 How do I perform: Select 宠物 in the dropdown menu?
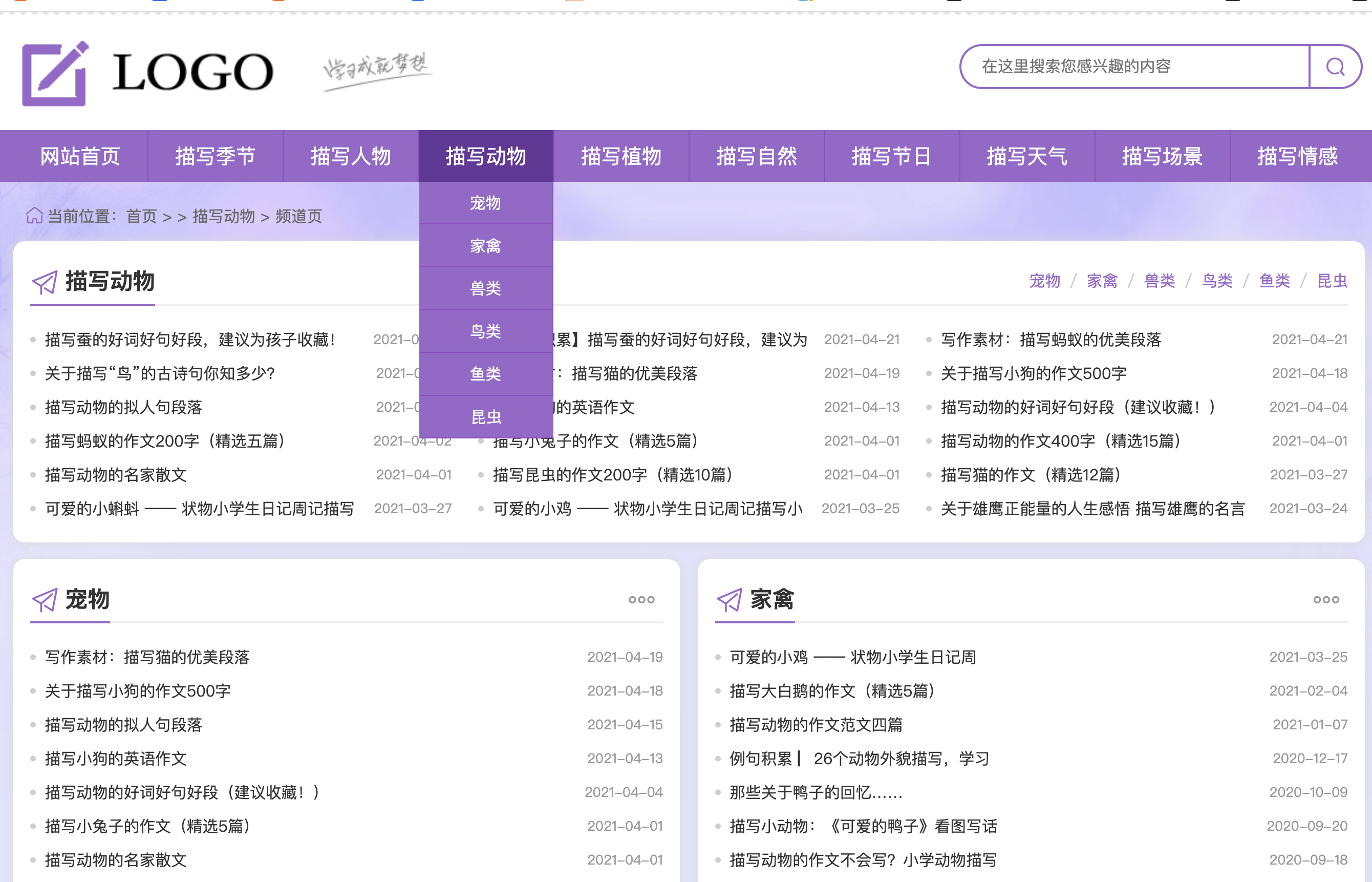point(486,203)
